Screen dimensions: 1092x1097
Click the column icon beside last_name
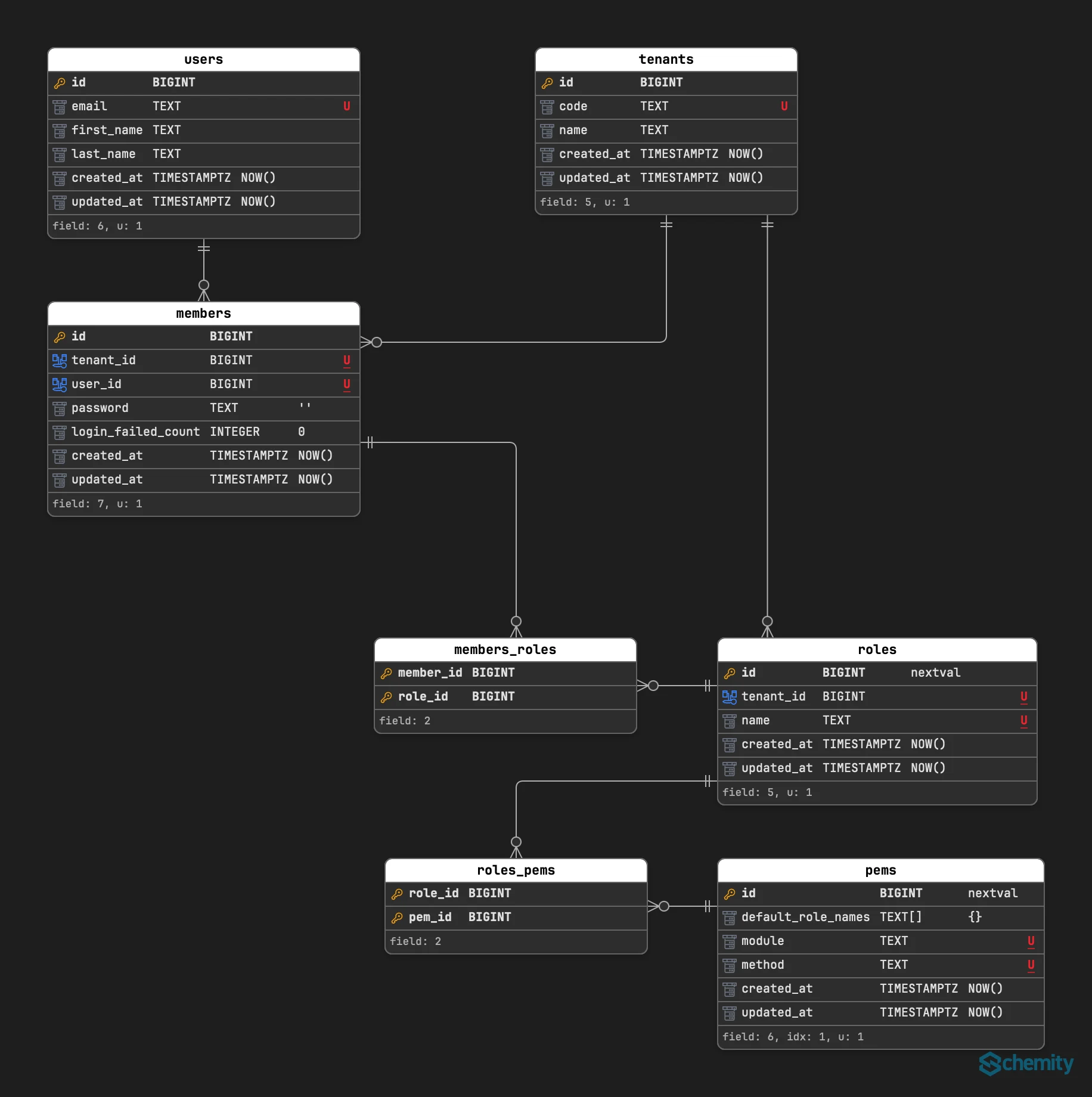click(60, 154)
